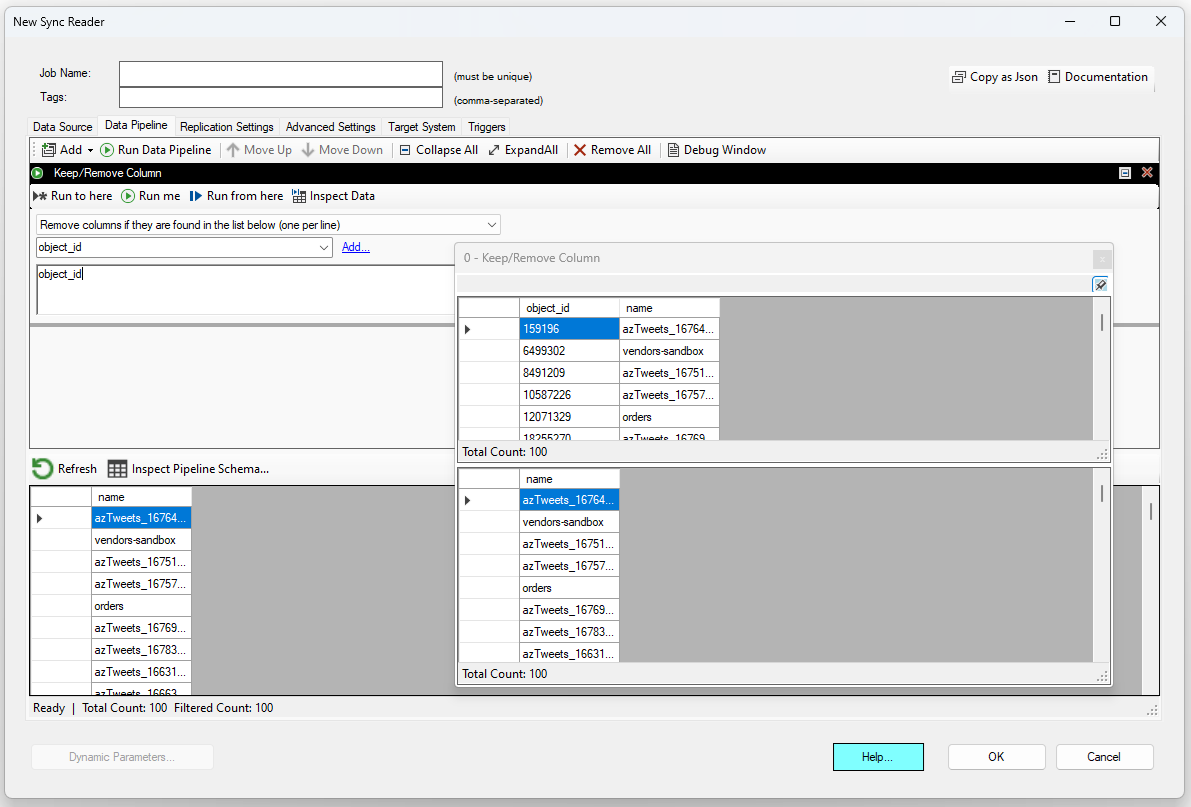This screenshot has width=1191, height=807.
Task: Open the remove columns mode dropdown
Action: point(491,225)
